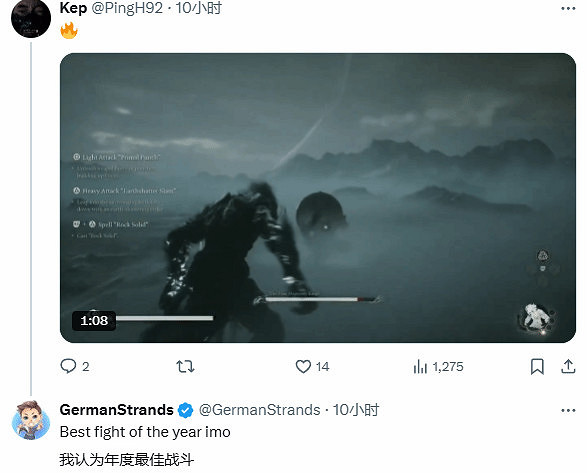Image resolution: width=587 pixels, height=473 pixels.
Task: Click the reply text 'Best fight of the year imo'
Action: [x=145, y=432]
